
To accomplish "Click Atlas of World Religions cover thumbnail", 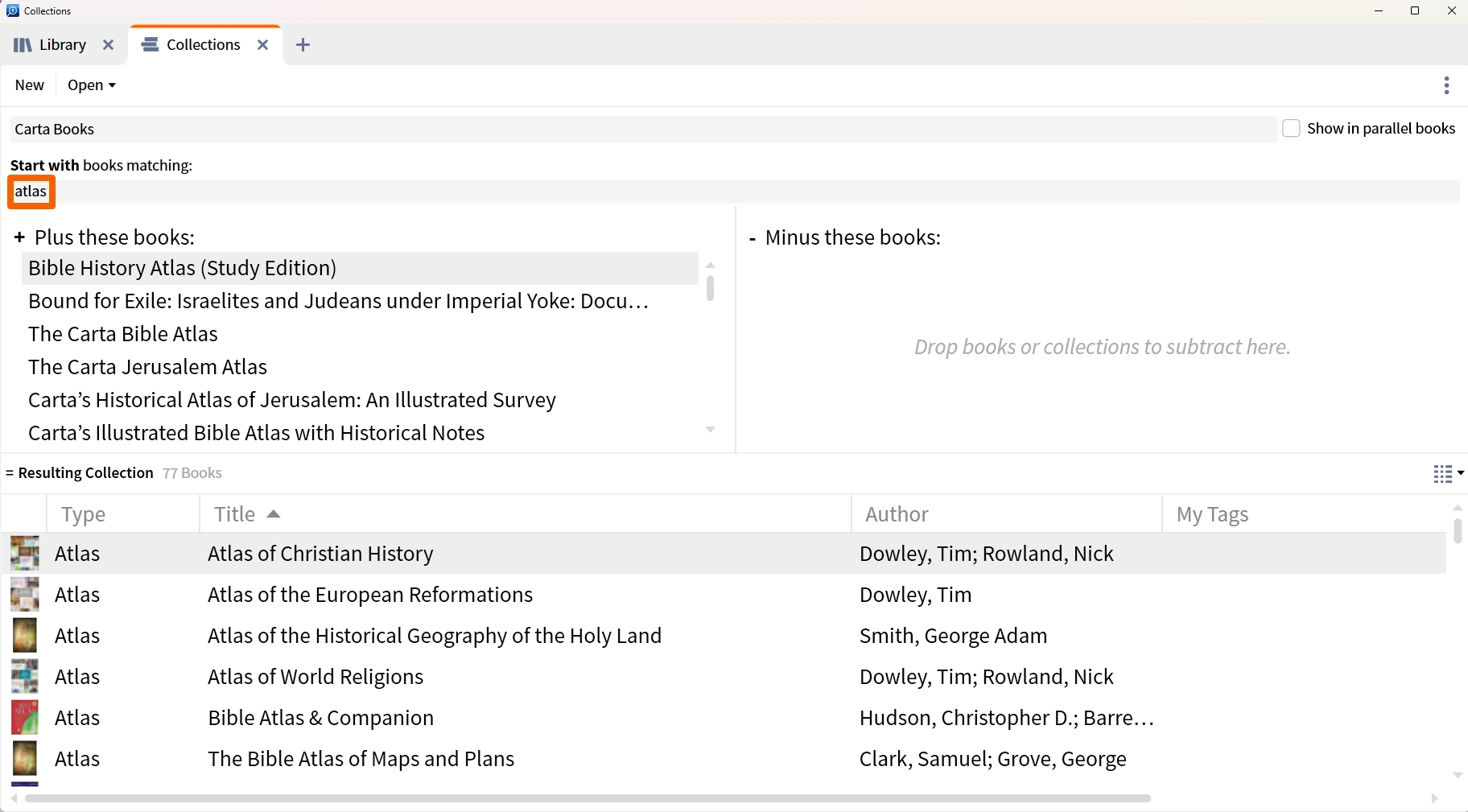I will [x=25, y=677].
